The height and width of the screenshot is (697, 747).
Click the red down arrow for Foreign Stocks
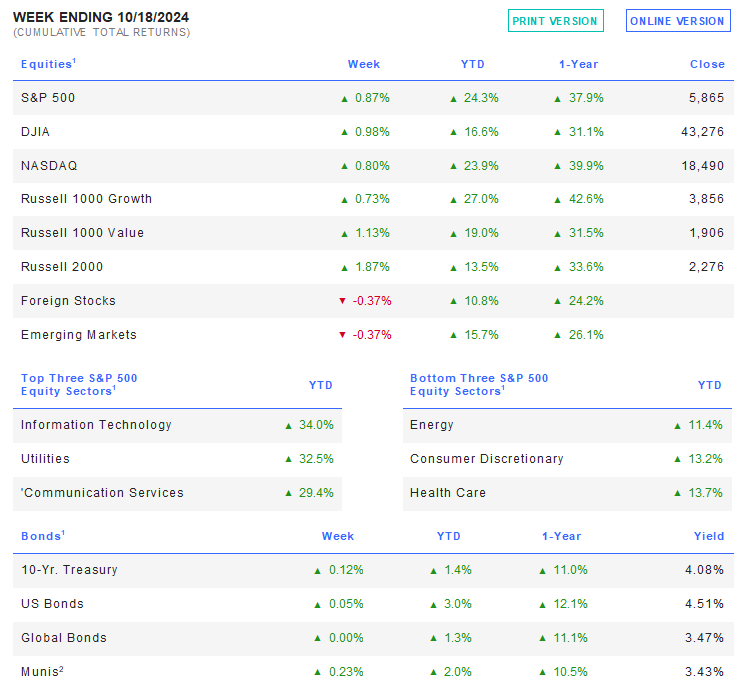point(342,301)
